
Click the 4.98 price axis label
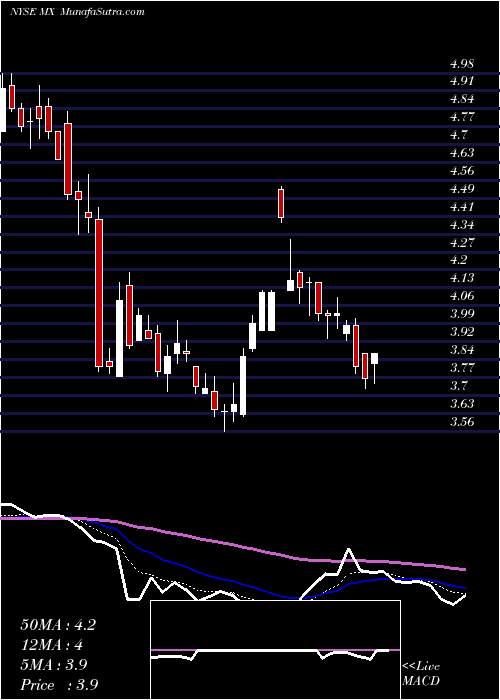(462, 64)
